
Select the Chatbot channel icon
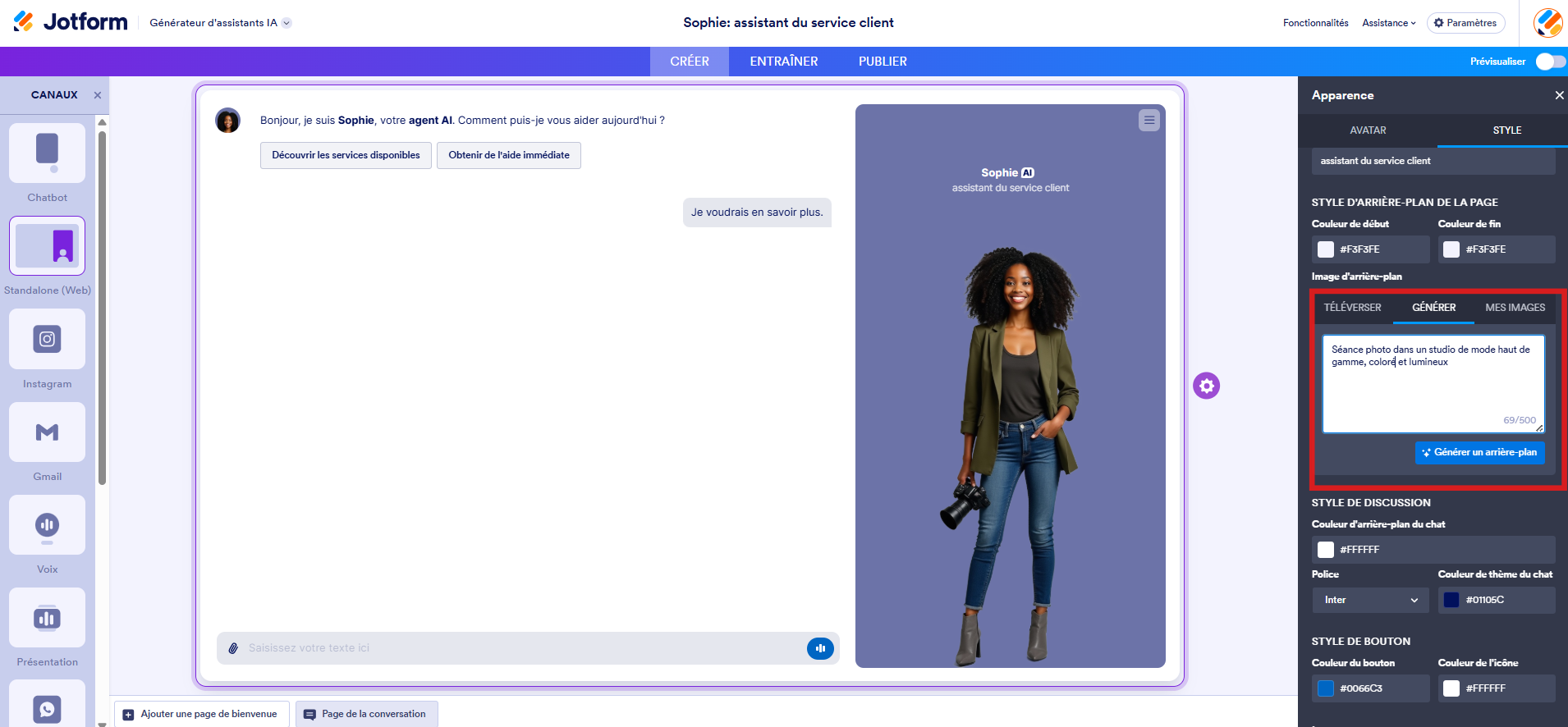[47, 153]
